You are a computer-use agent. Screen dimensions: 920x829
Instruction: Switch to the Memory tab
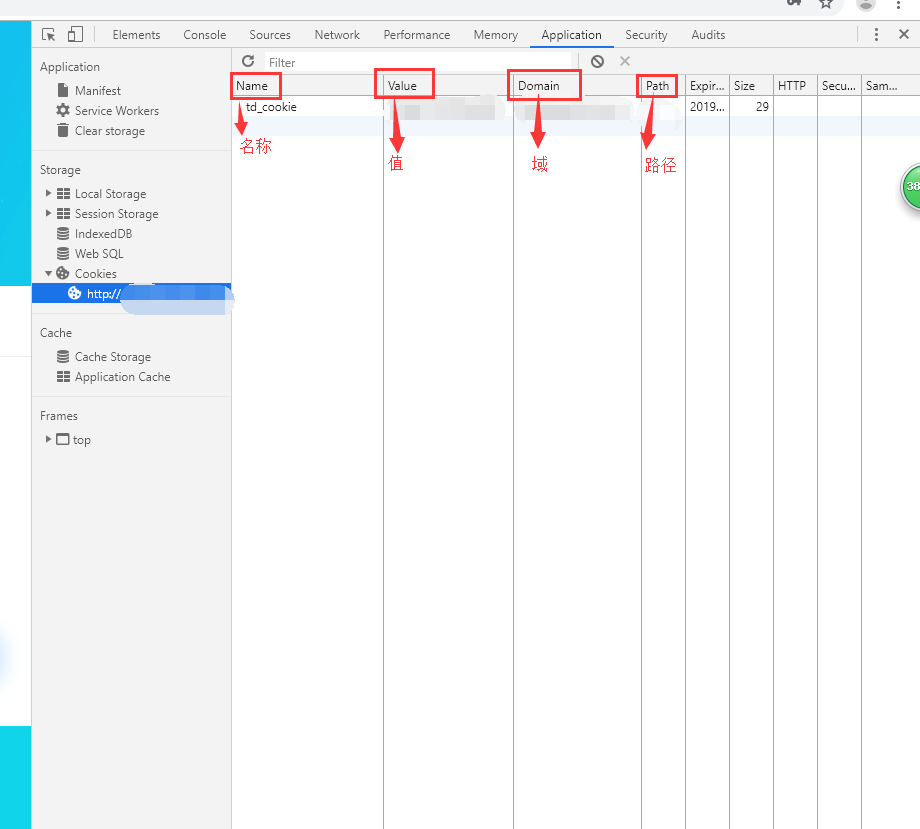click(x=496, y=35)
